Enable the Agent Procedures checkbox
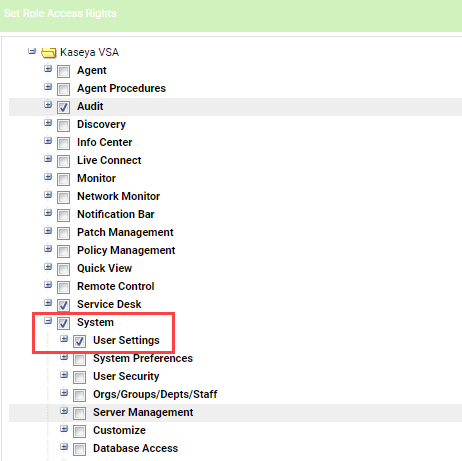The height and width of the screenshot is (461, 462). [63, 89]
